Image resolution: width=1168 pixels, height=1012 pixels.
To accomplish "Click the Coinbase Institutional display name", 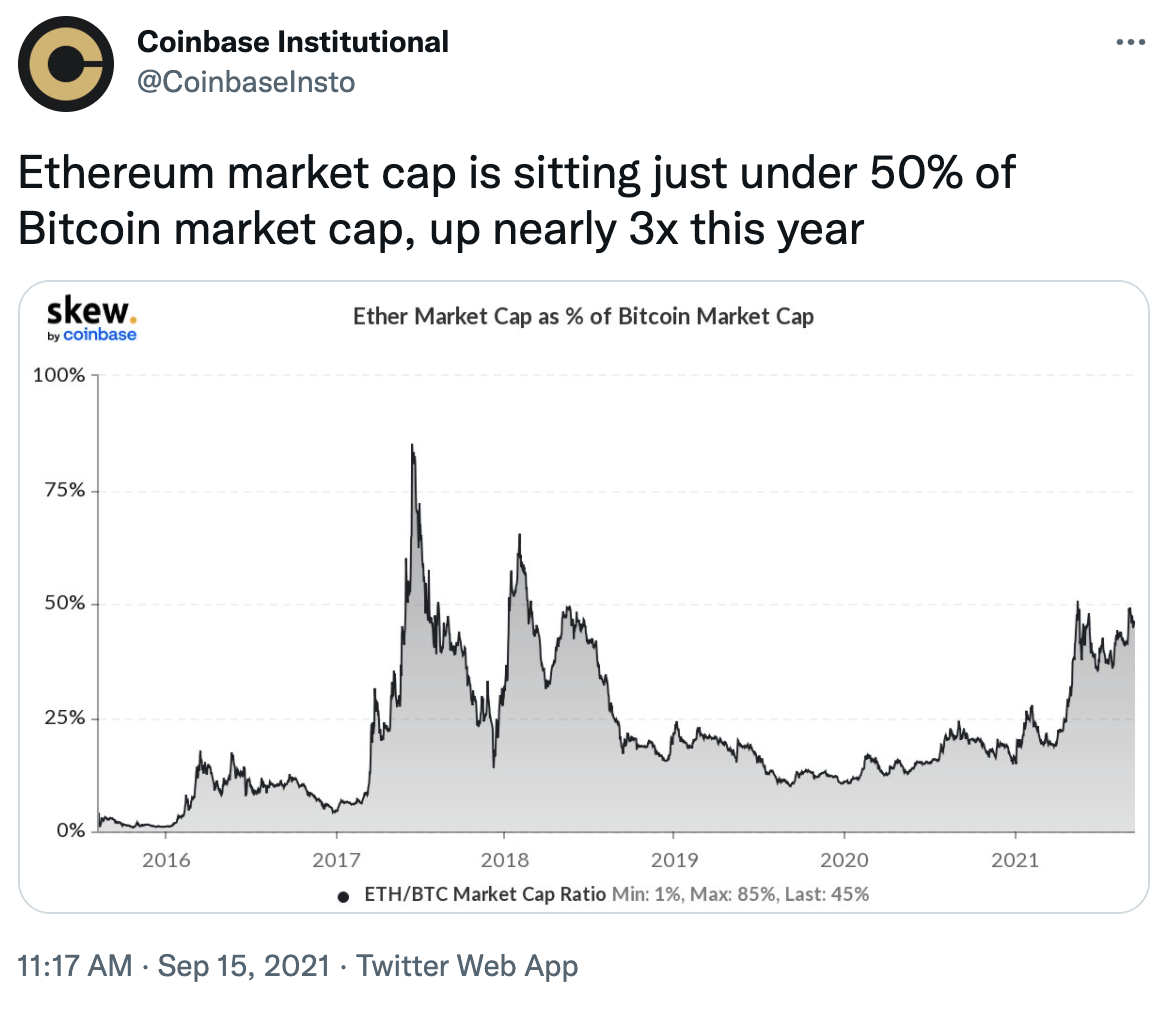I will 292,42.
